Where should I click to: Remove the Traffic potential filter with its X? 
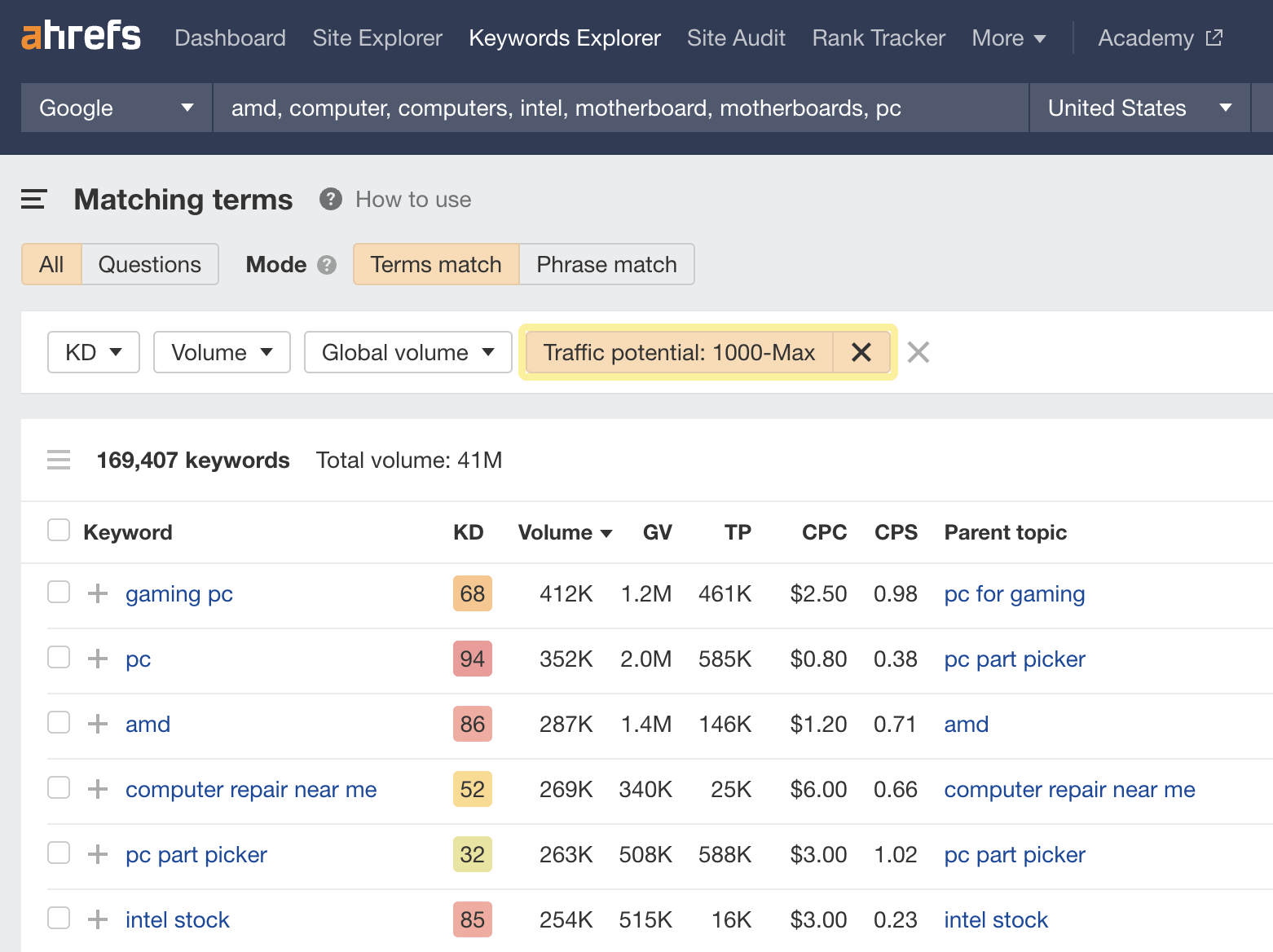(x=861, y=352)
